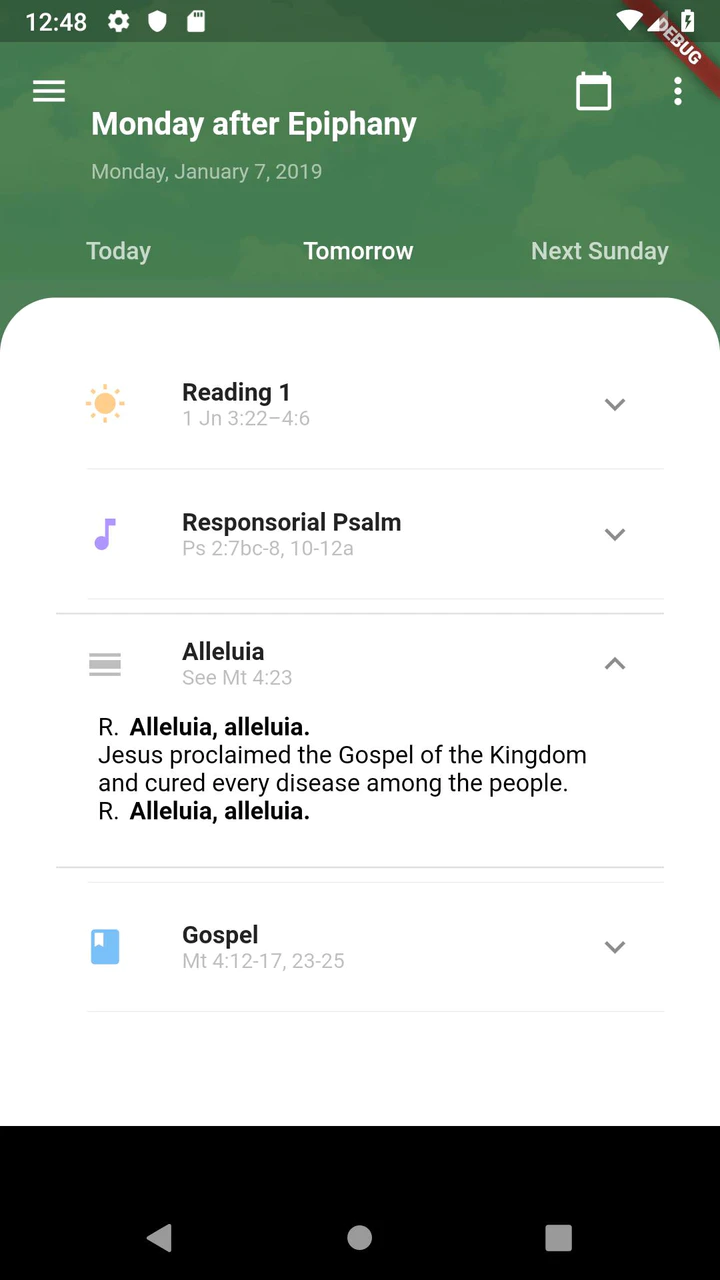Switch to the Today tab
Viewport: 720px width, 1280px height.
point(118,251)
